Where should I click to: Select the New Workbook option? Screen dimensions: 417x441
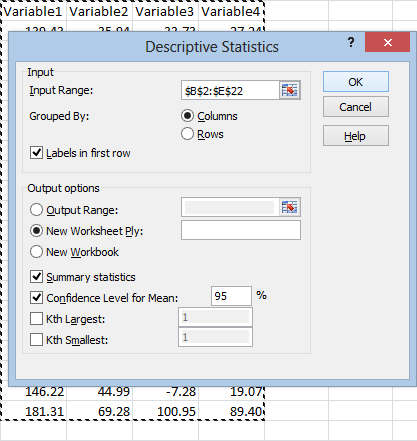36,252
